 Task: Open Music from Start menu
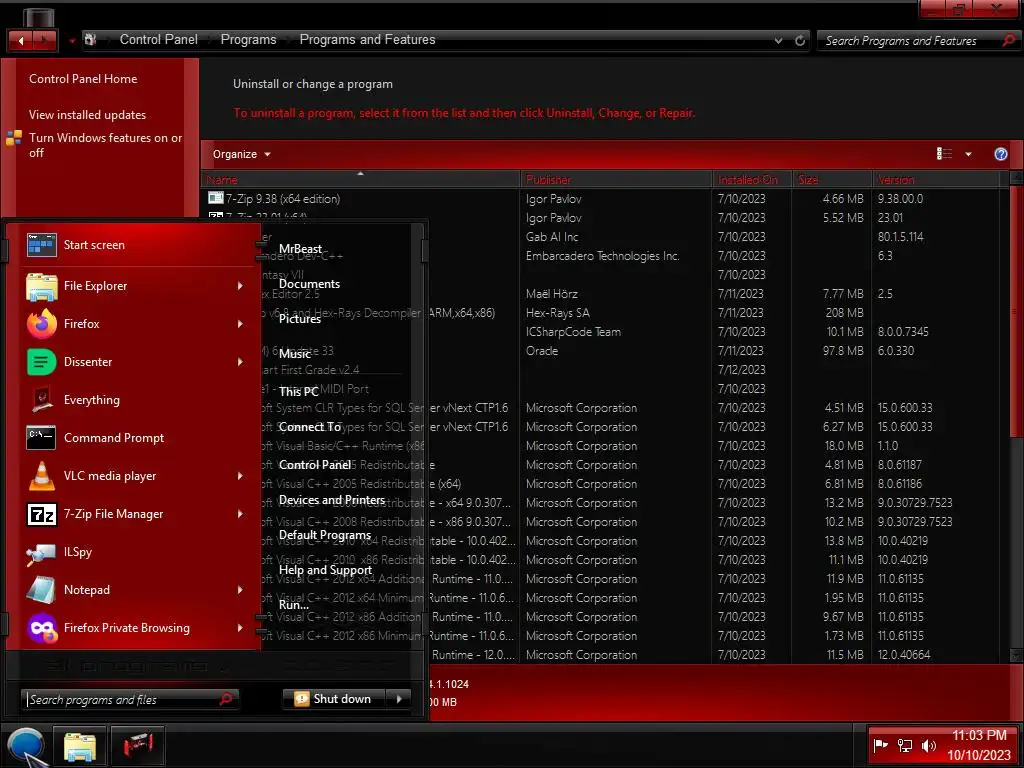(x=295, y=354)
